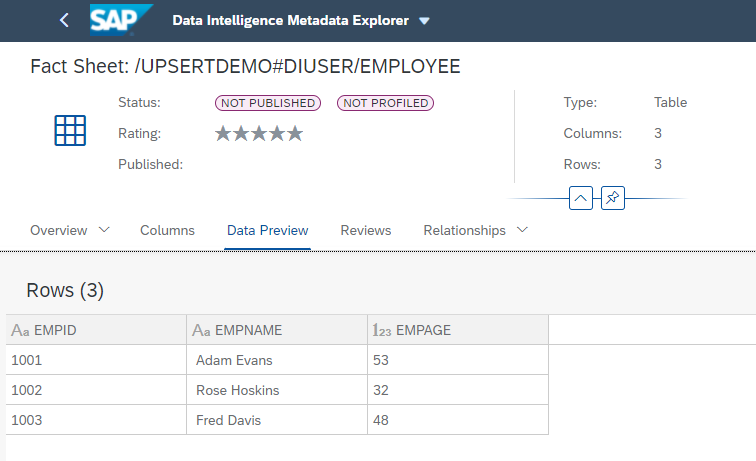Click the back arrow in header
756x461 pixels.
pyautogui.click(x=65, y=20)
